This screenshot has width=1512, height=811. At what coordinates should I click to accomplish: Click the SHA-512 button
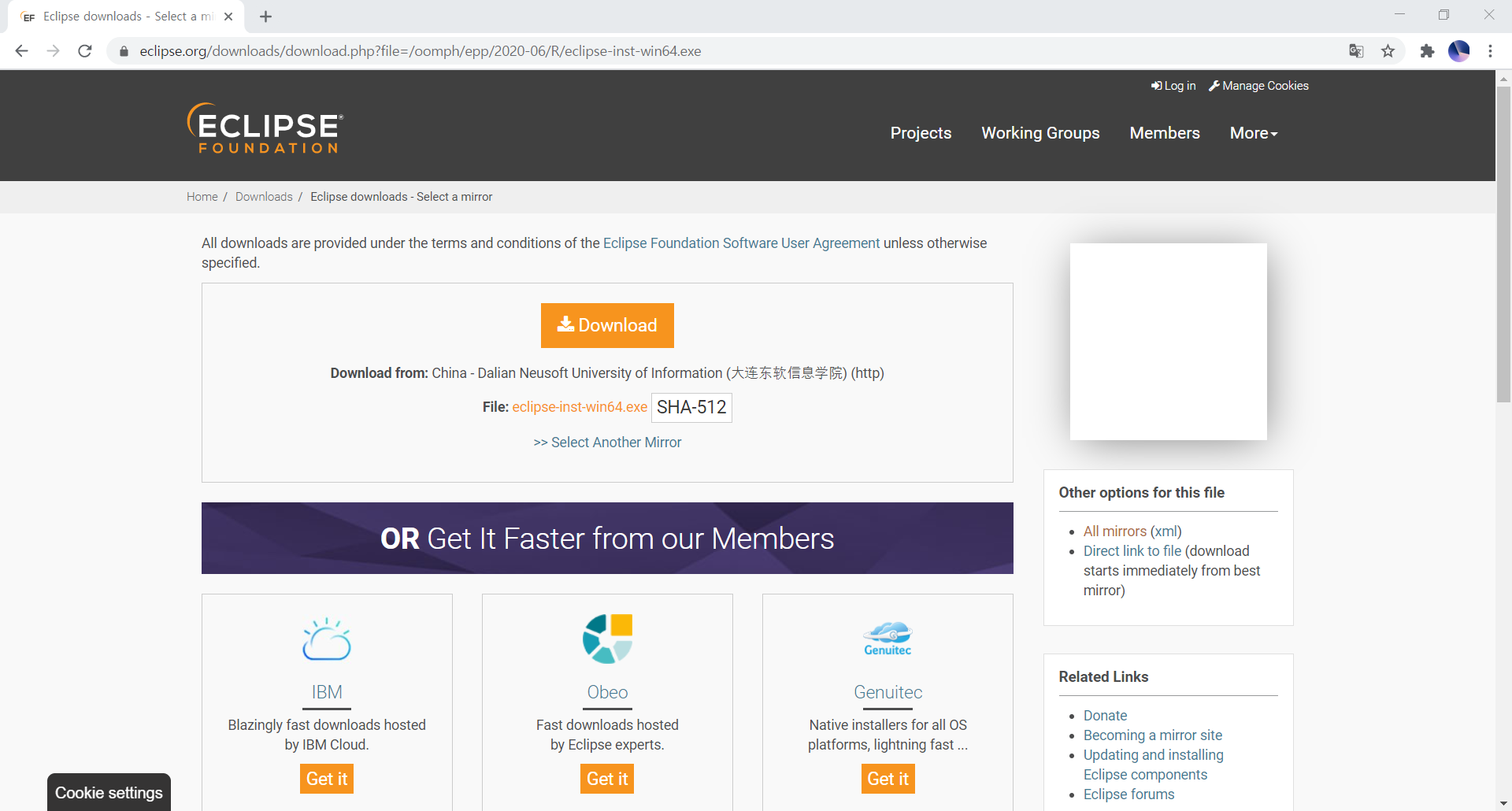(691, 407)
